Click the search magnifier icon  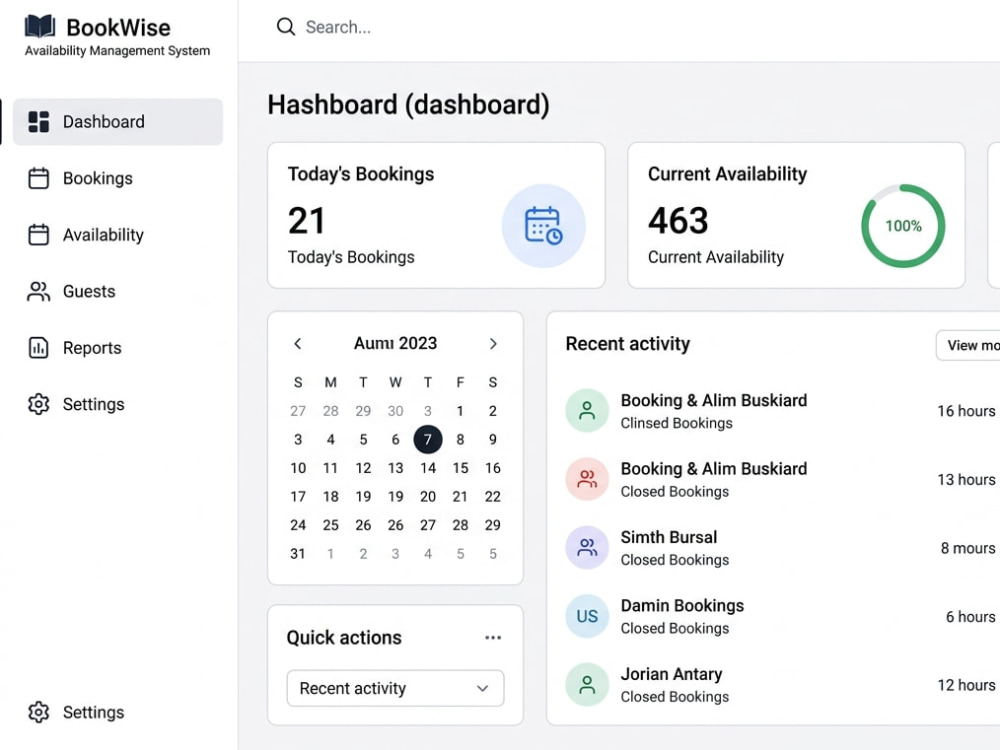[x=286, y=27]
